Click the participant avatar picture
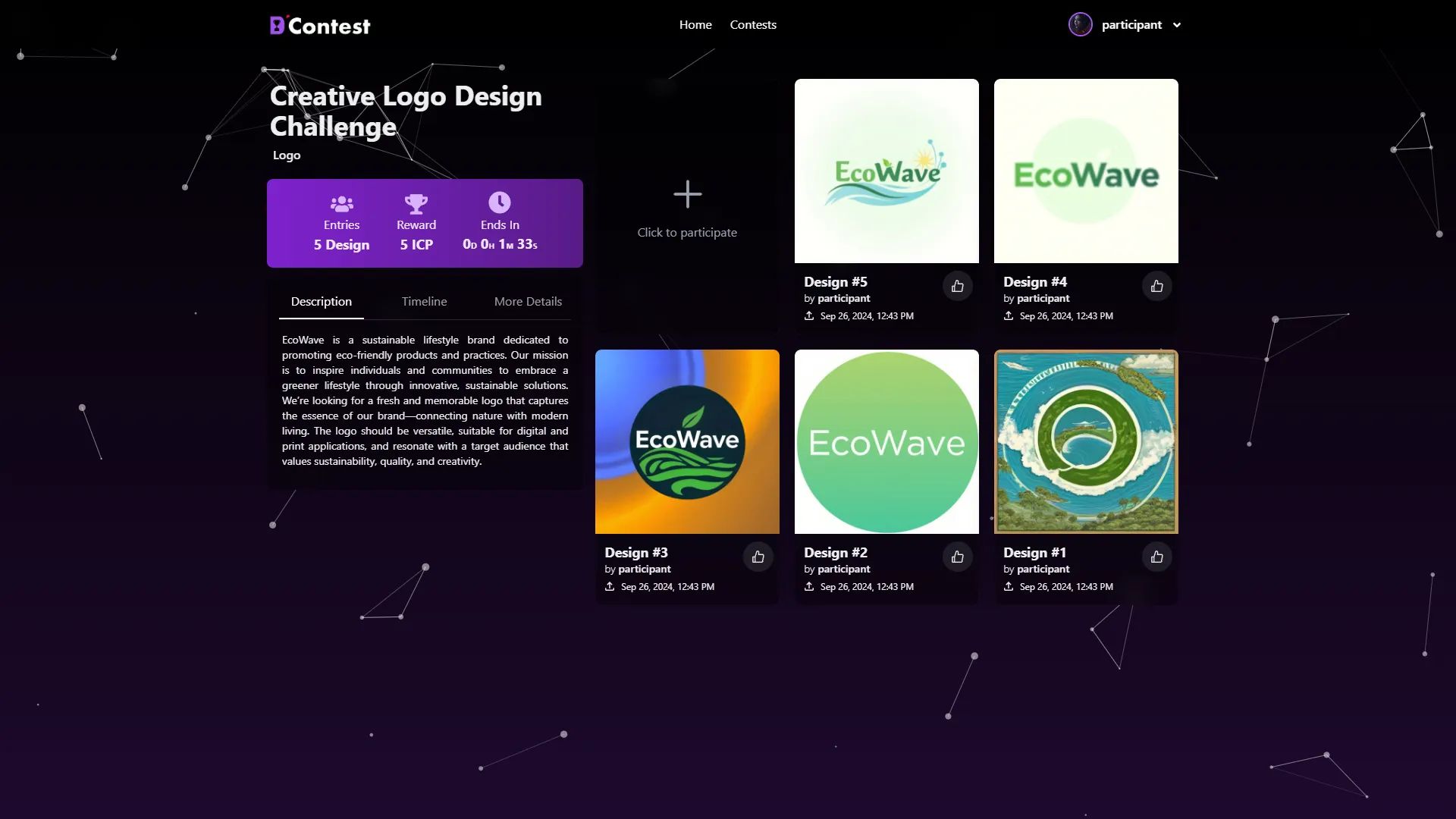 (1080, 25)
